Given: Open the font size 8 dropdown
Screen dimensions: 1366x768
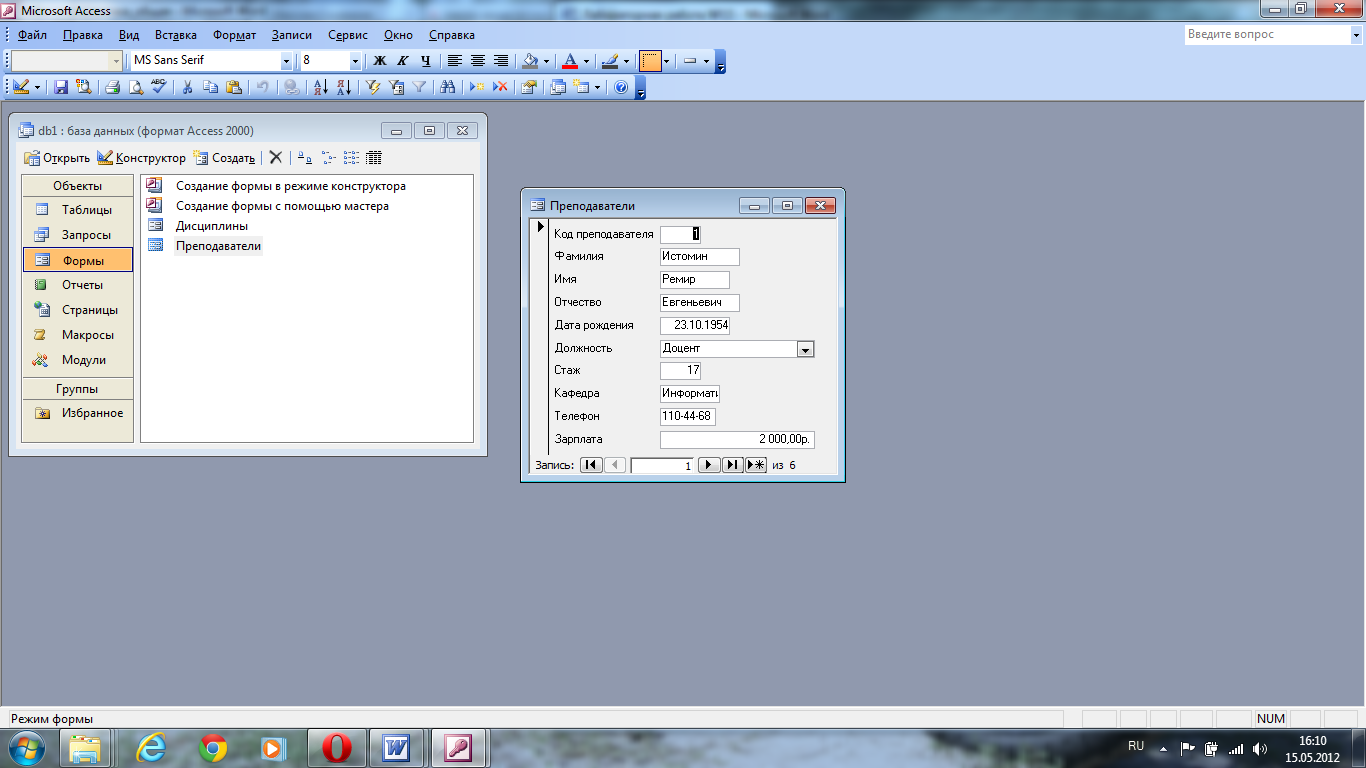Looking at the screenshot, I should (354, 61).
